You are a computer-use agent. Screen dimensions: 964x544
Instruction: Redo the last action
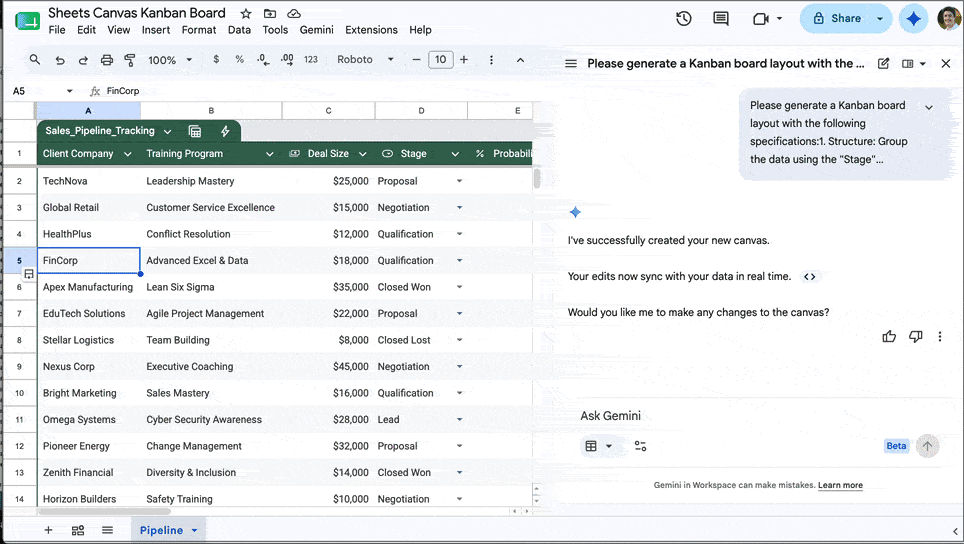pyautogui.click(x=83, y=60)
